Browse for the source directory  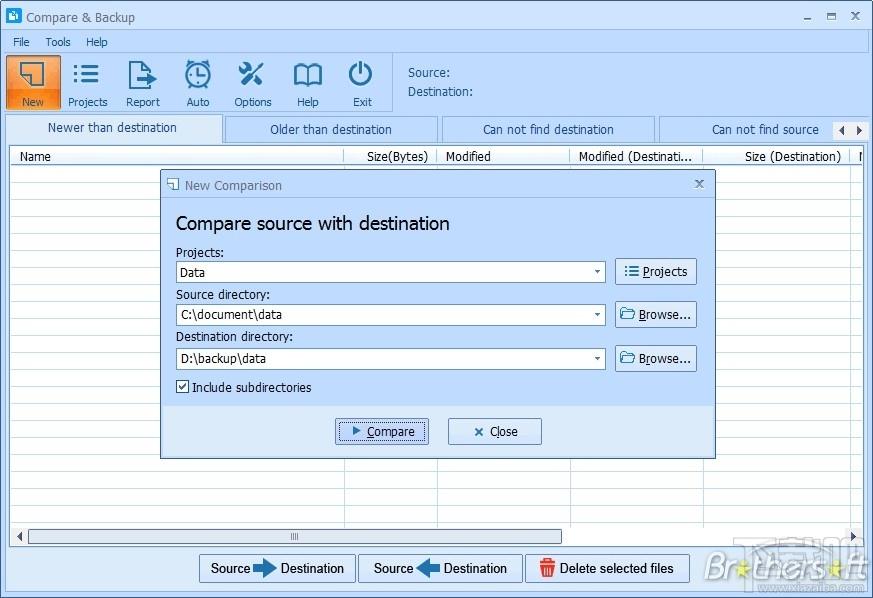point(656,315)
